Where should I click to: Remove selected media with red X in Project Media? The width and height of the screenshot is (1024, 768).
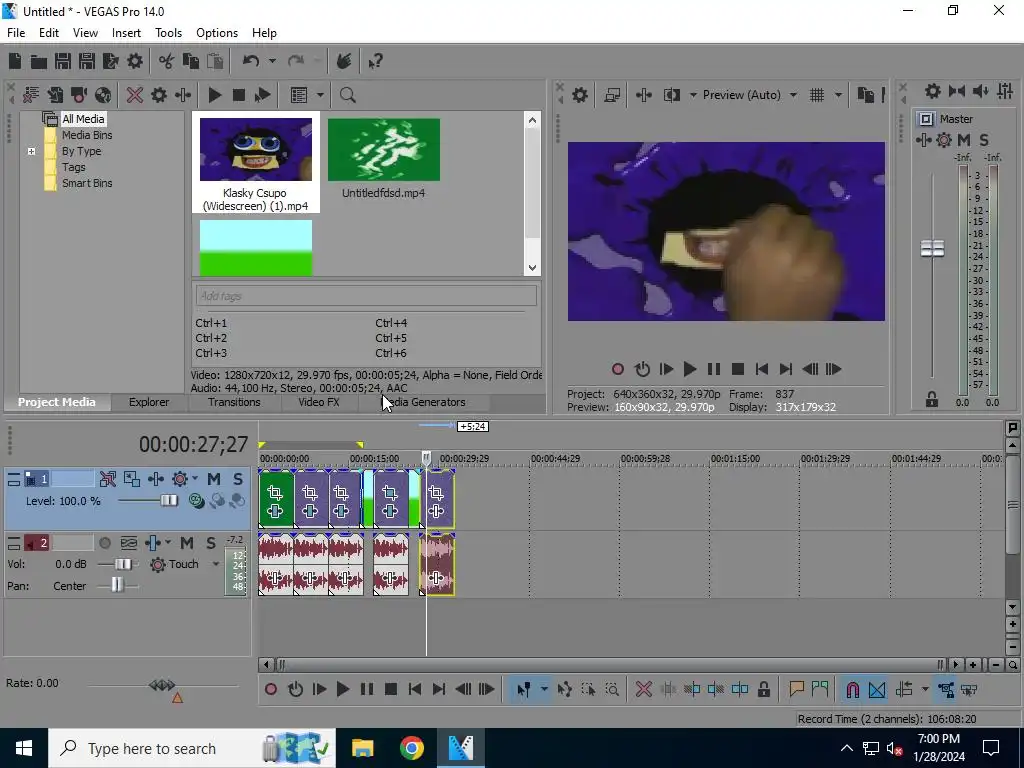click(135, 95)
